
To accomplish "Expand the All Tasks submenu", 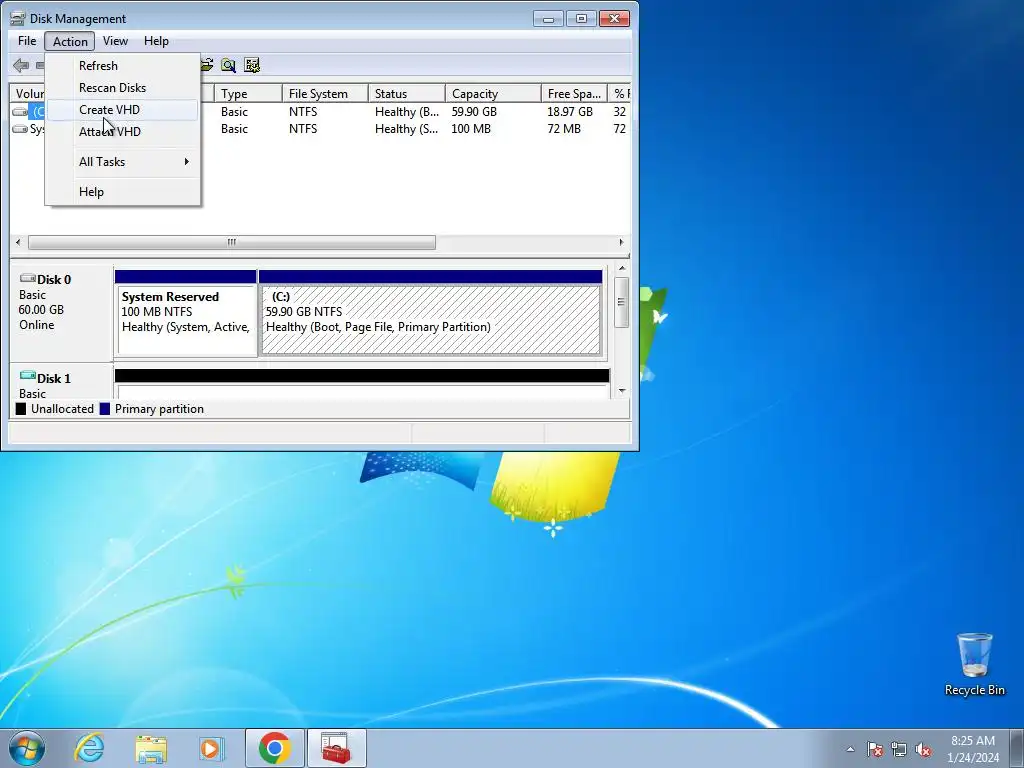I will coord(123,161).
